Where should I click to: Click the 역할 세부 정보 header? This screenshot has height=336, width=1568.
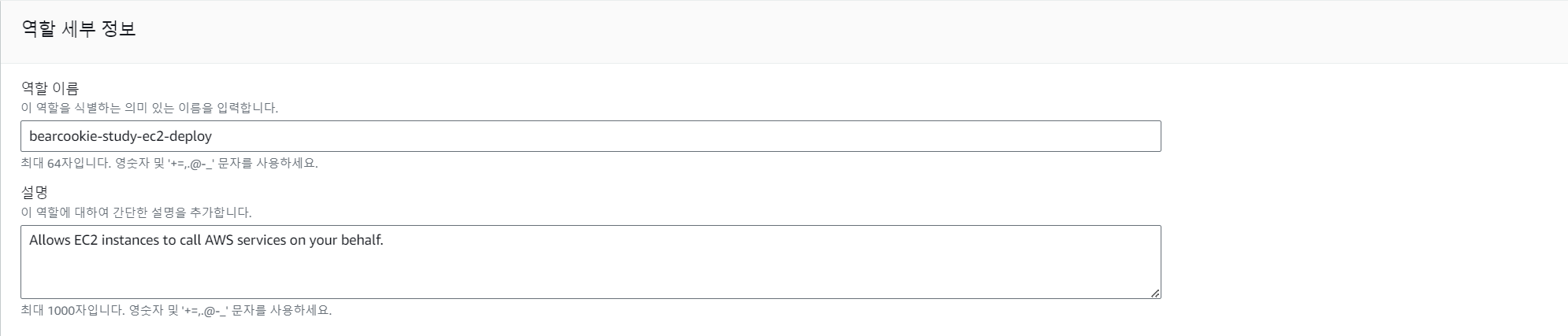click(x=79, y=29)
